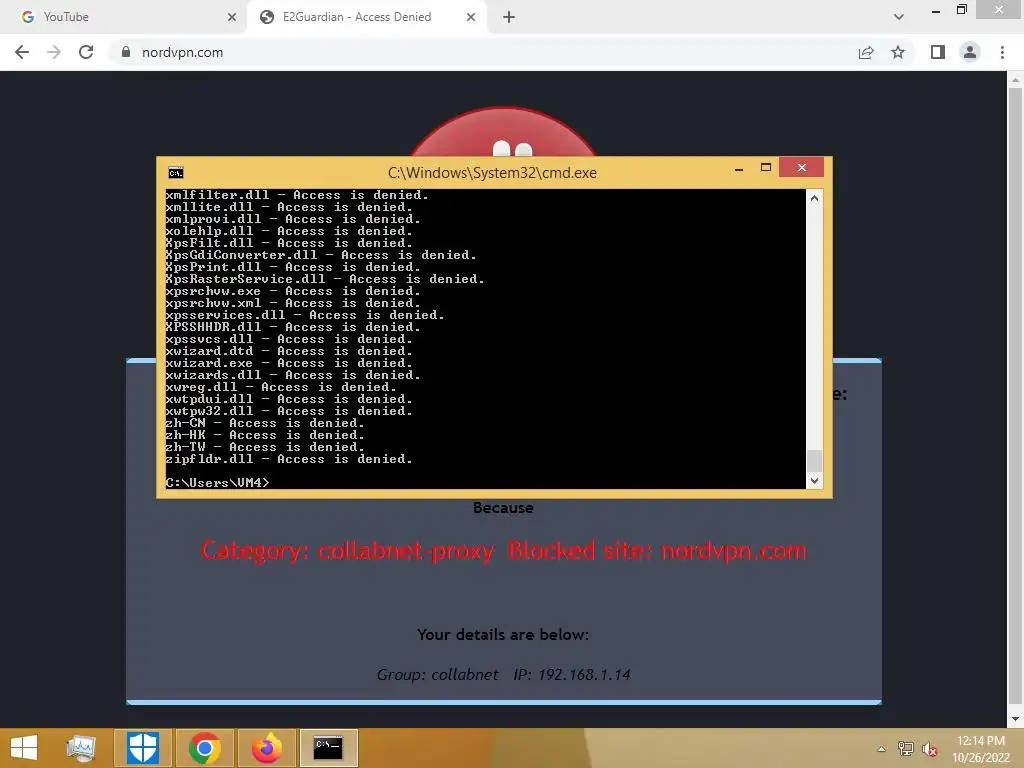This screenshot has width=1024, height=768.
Task: Click the zipfldr.dll access denied line
Action: [x=289, y=459]
